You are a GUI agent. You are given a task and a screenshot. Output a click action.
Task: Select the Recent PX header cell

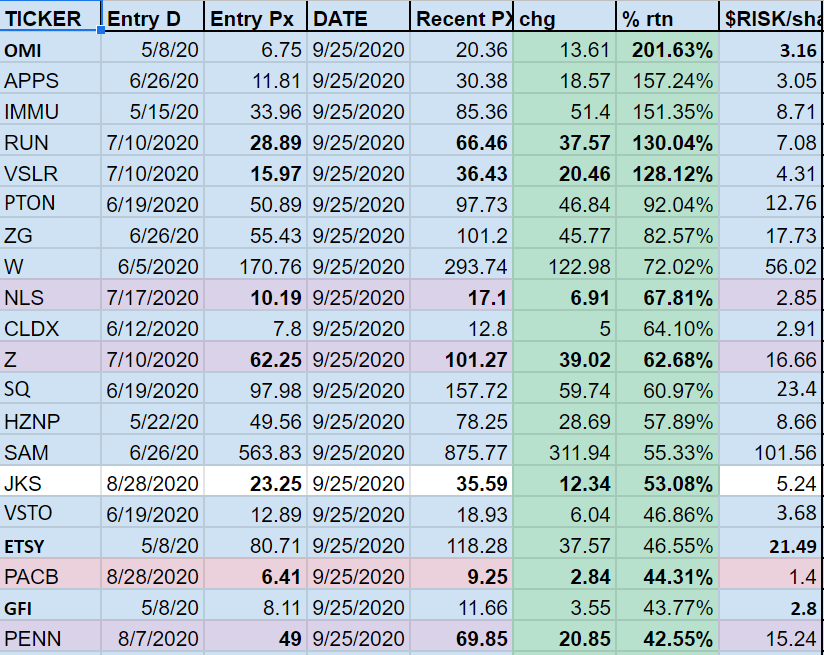point(461,16)
